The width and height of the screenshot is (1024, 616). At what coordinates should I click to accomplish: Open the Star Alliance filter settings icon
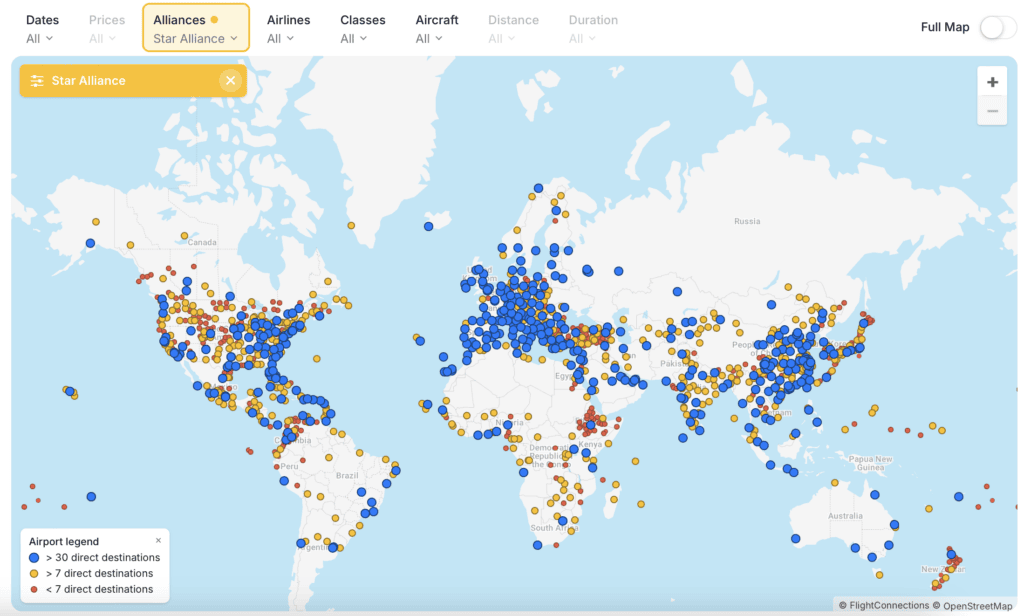(x=37, y=80)
